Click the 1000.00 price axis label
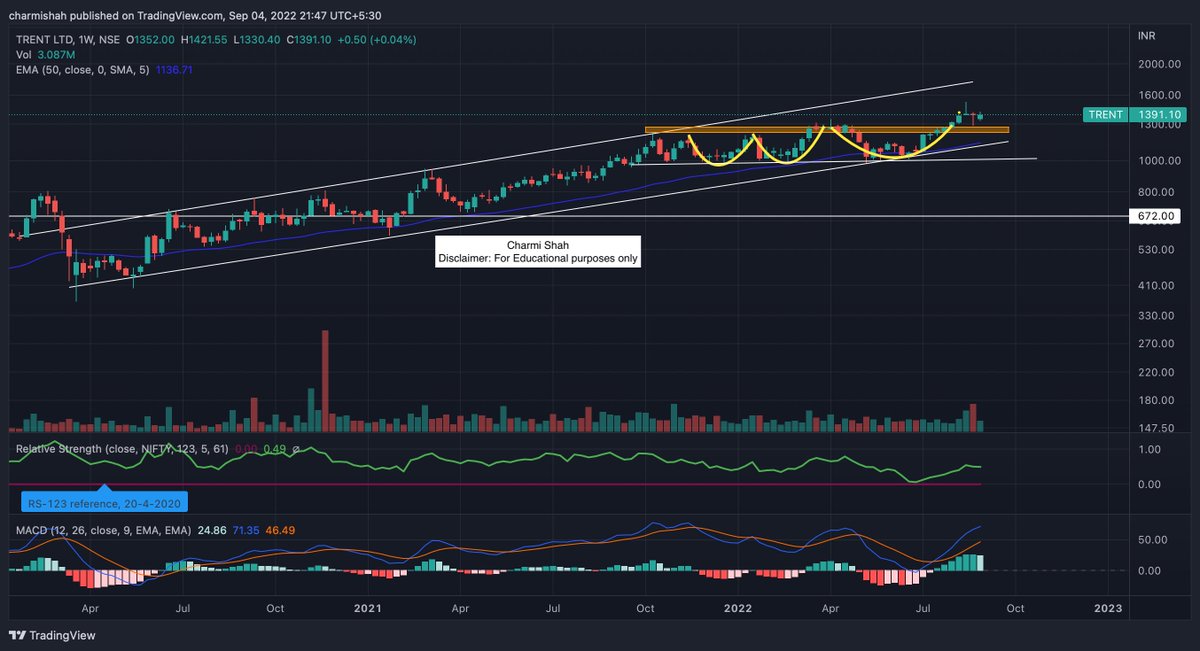This screenshot has height=651, width=1200. coord(1159,161)
